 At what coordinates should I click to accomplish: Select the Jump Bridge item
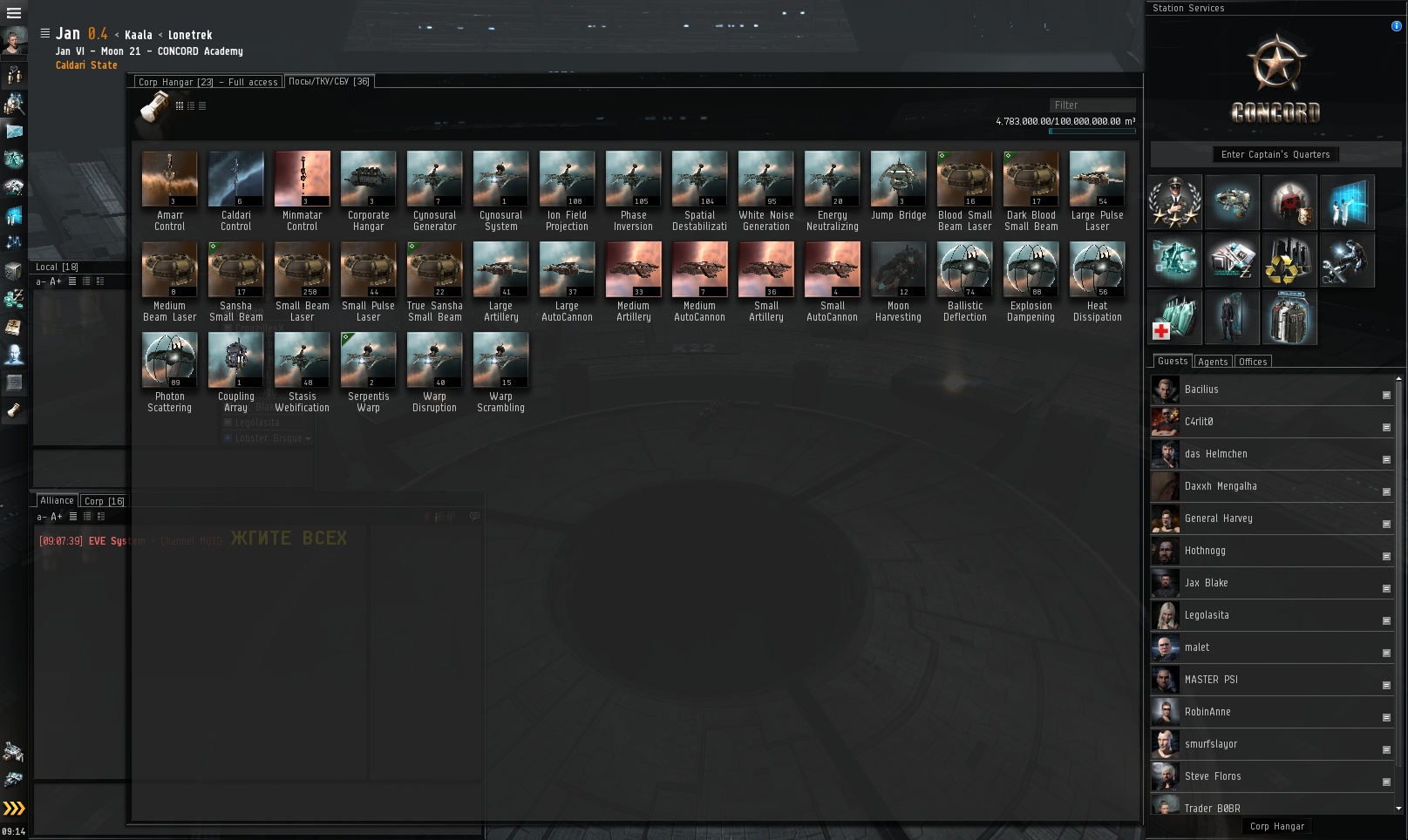click(898, 186)
